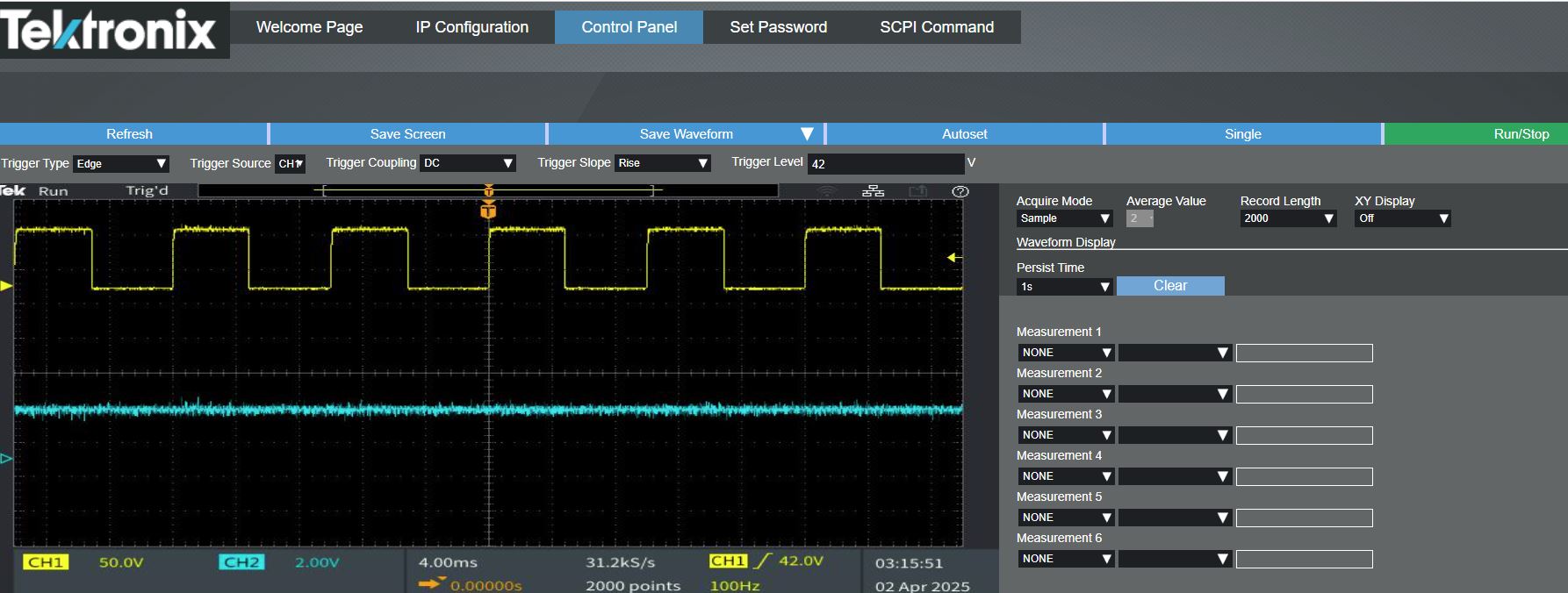1568x593 pixels.
Task: Click the help question mark icon
Action: pyautogui.click(x=960, y=191)
